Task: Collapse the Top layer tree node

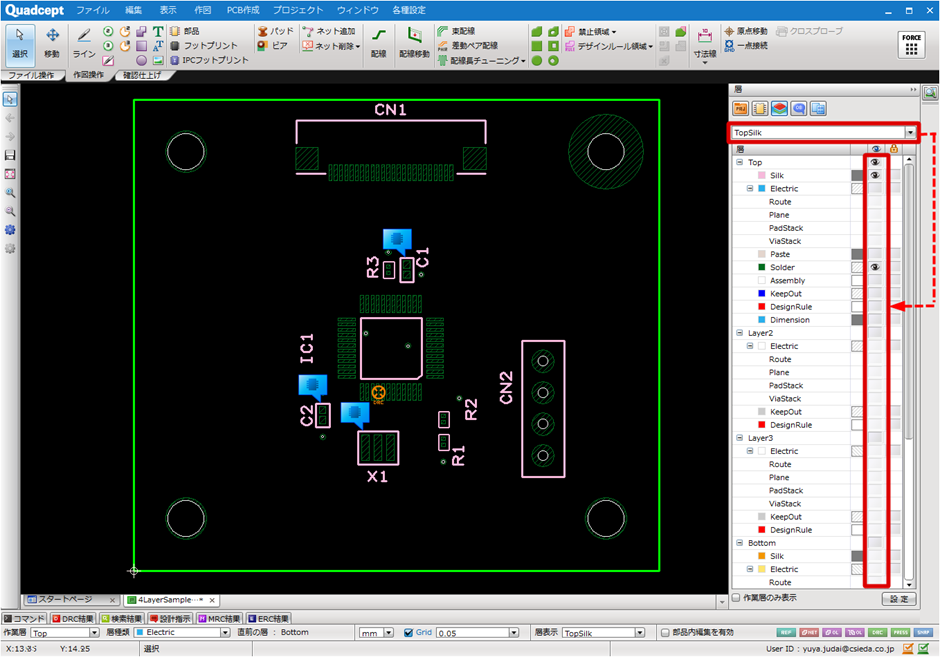Action: tap(740, 162)
